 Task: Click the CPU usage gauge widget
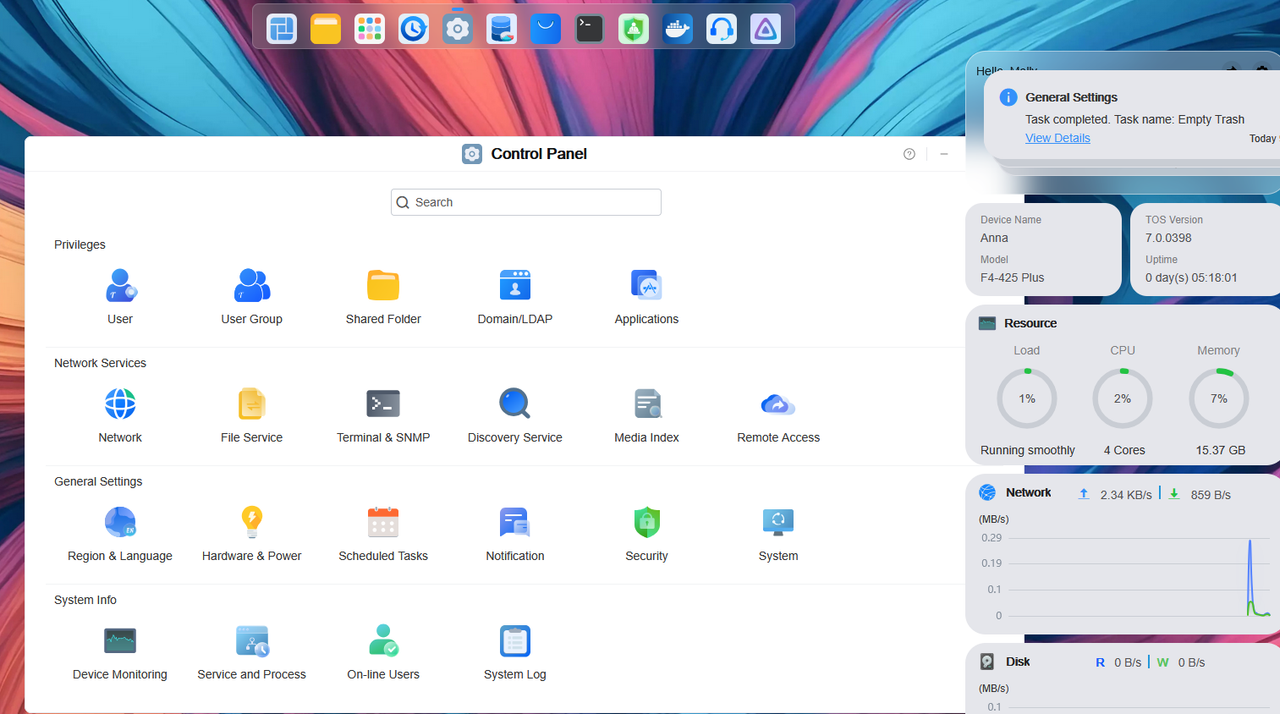tap(1122, 398)
